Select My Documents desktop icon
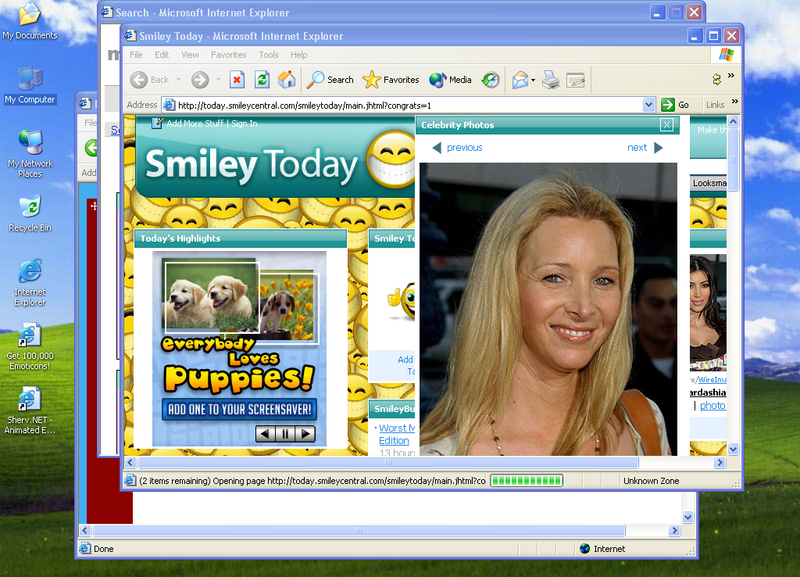This screenshot has height=577, width=800. click(x=30, y=21)
